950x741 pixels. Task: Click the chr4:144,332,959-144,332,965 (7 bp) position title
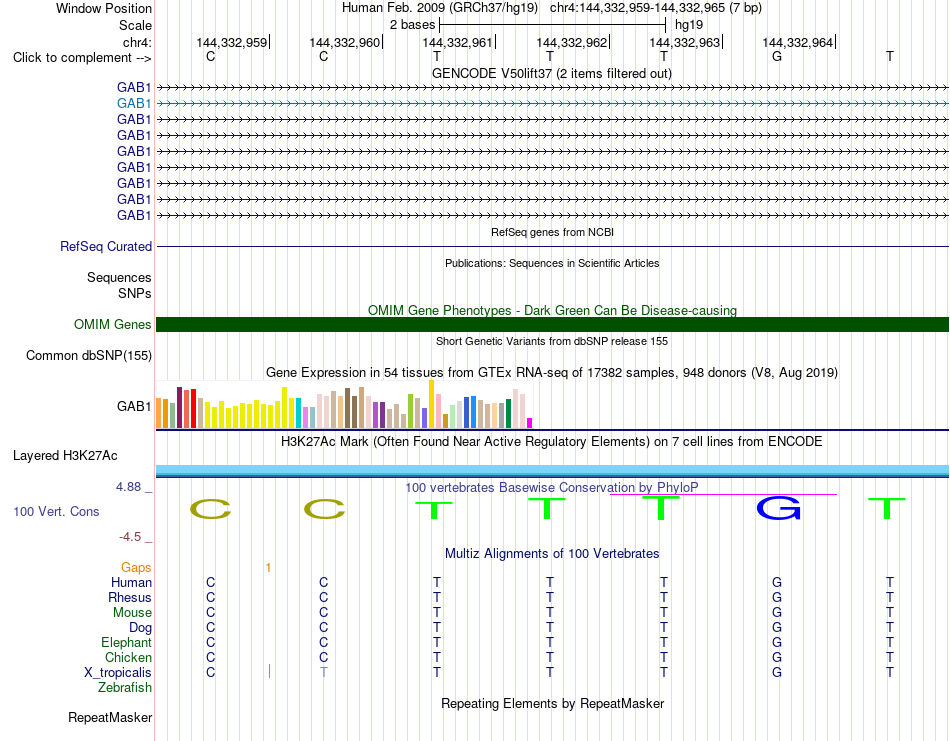point(656,8)
